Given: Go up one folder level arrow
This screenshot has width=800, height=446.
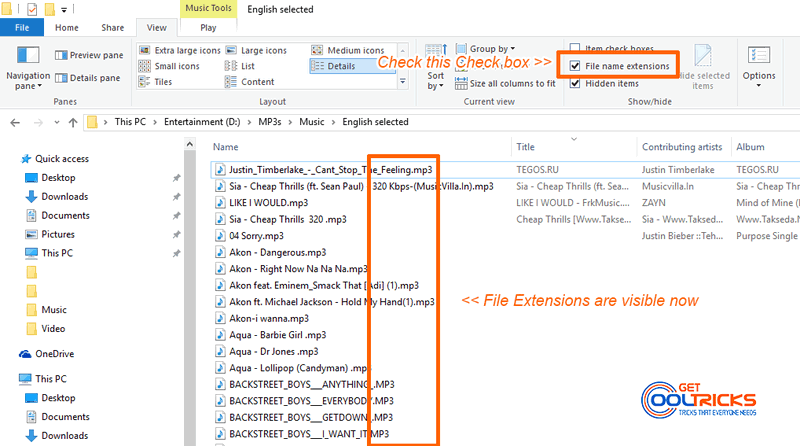Looking at the screenshot, I should (x=73, y=122).
